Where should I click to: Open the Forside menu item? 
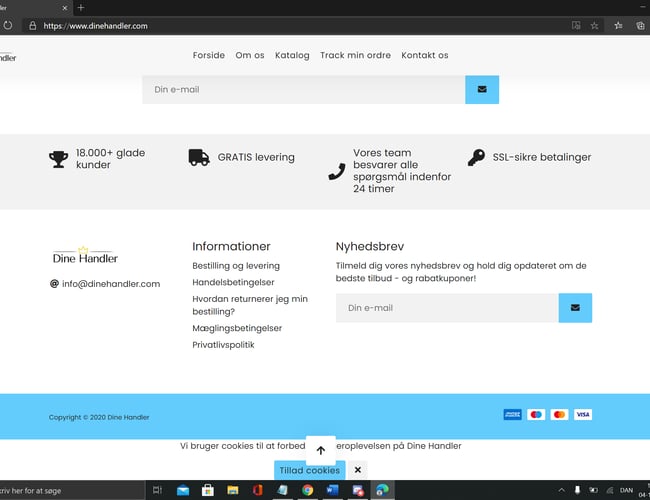[209, 55]
